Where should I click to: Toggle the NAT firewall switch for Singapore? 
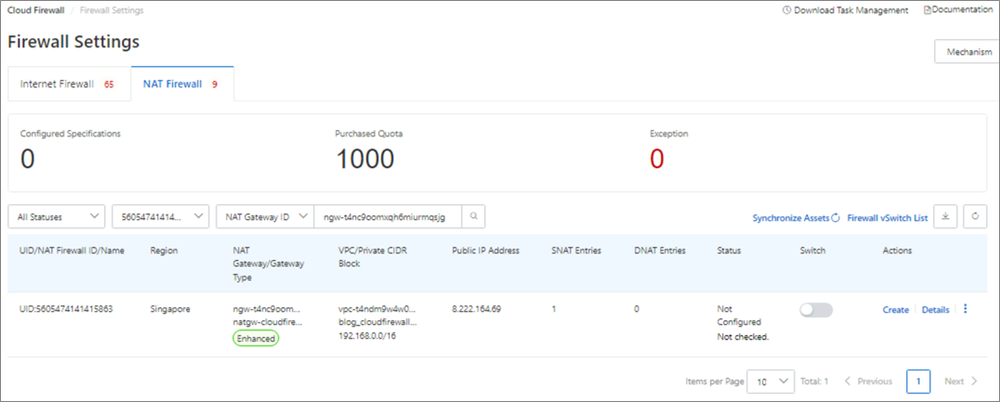tap(816, 309)
